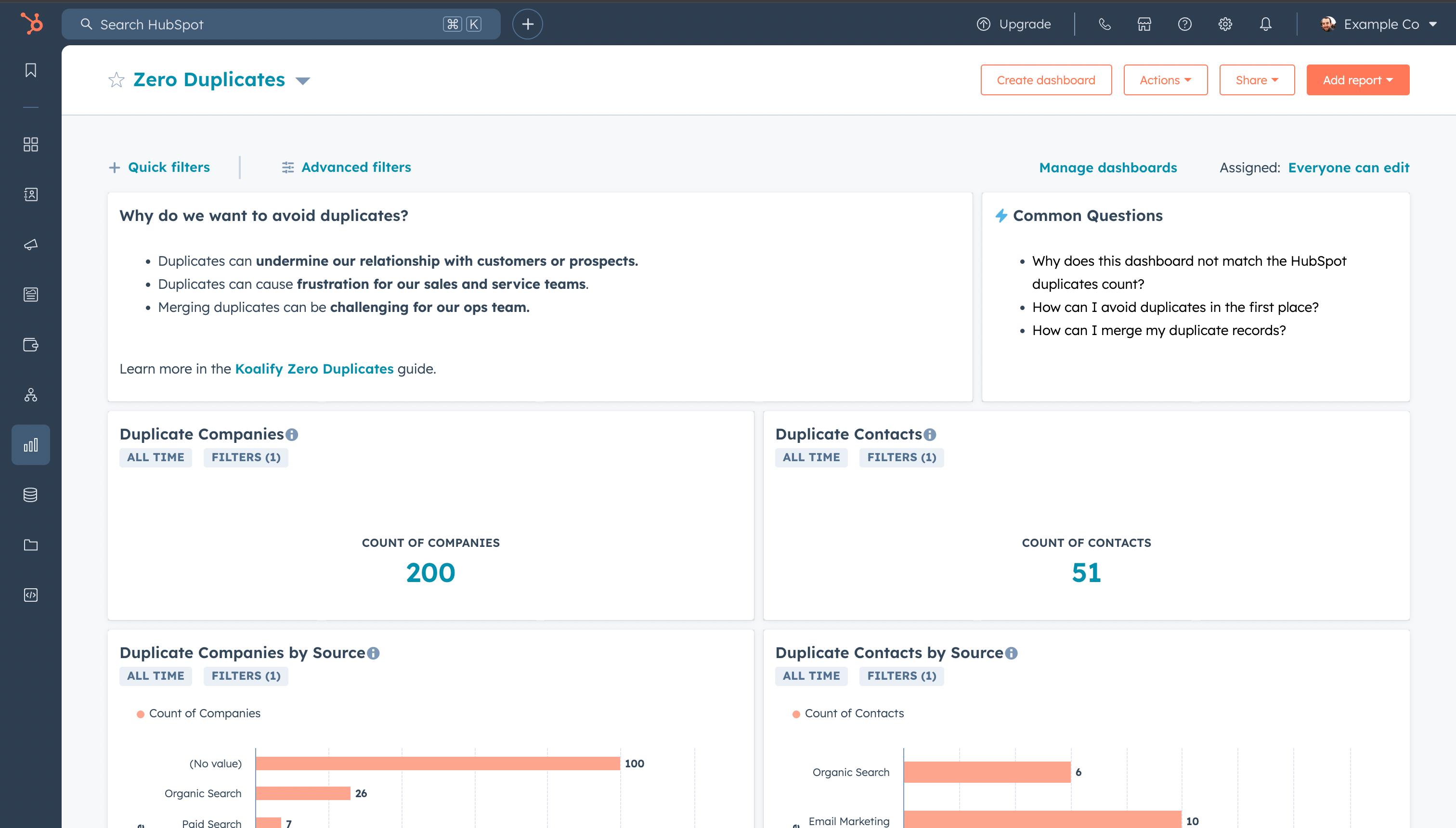This screenshot has height=828, width=1456.
Task: Click the Duplicate Companies FILTERS badge
Action: tap(246, 457)
